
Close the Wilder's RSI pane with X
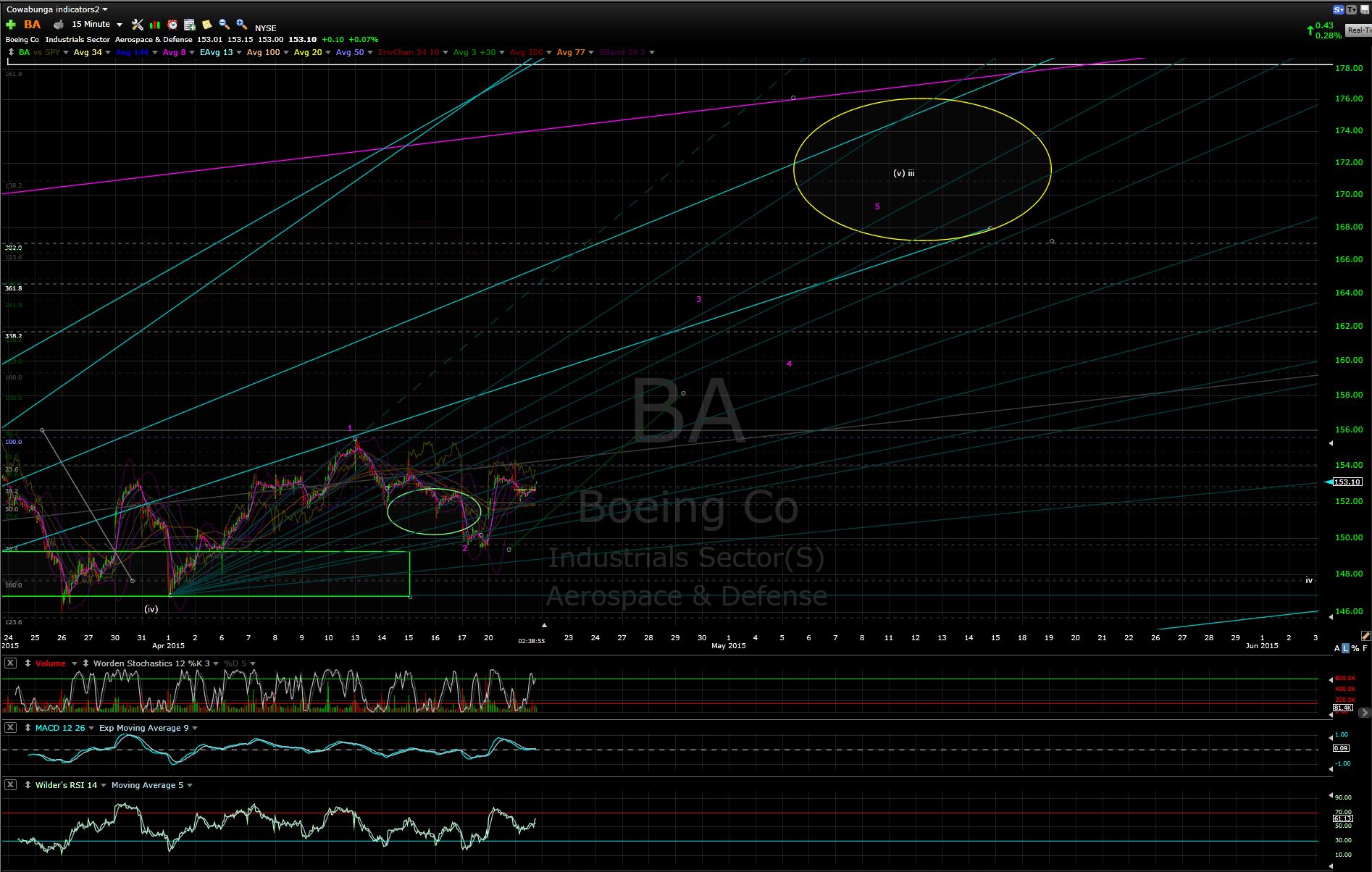pos(11,785)
